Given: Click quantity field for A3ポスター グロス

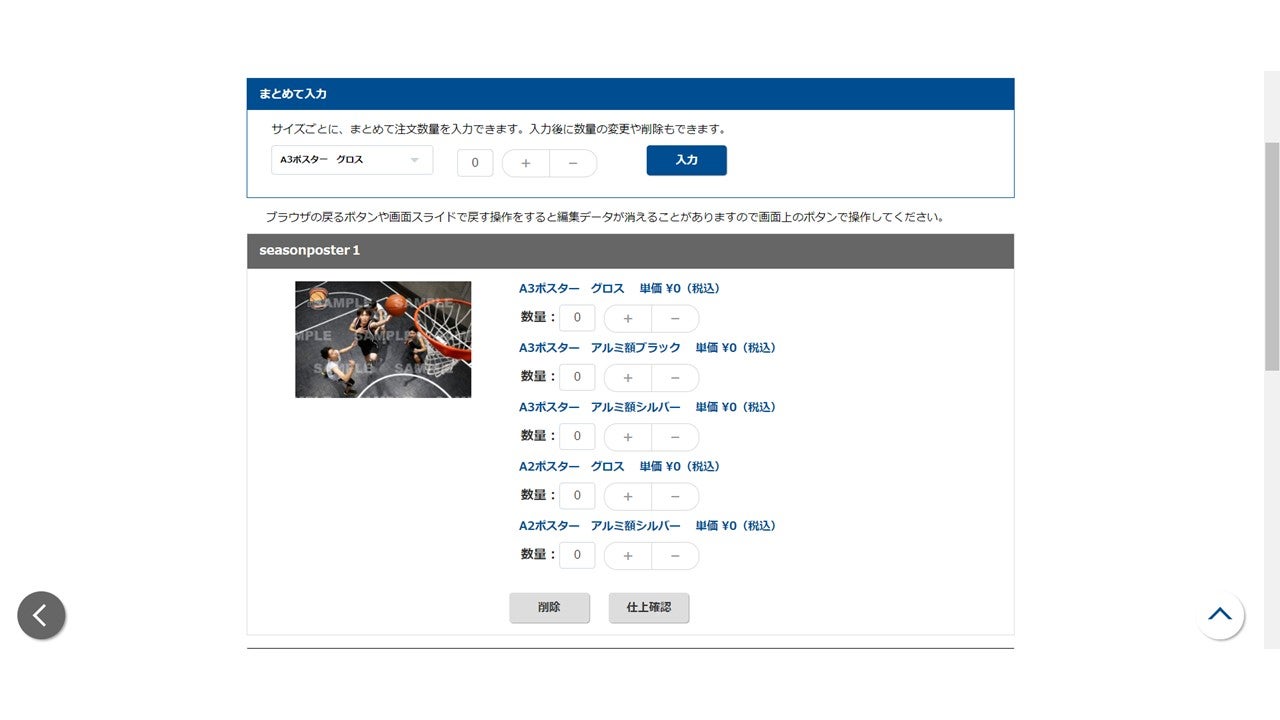Looking at the screenshot, I should pyautogui.click(x=577, y=318).
